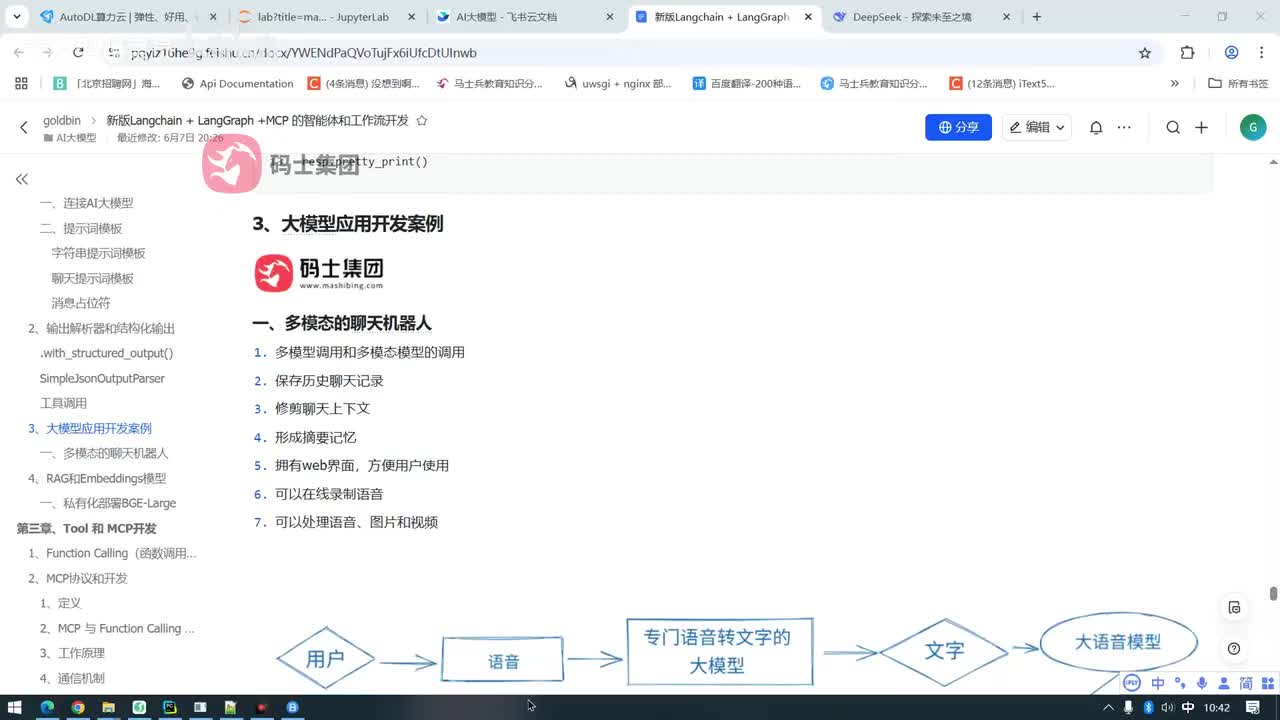Create new item with plus icon
Viewport: 1280px width, 720px height.
point(1202,127)
